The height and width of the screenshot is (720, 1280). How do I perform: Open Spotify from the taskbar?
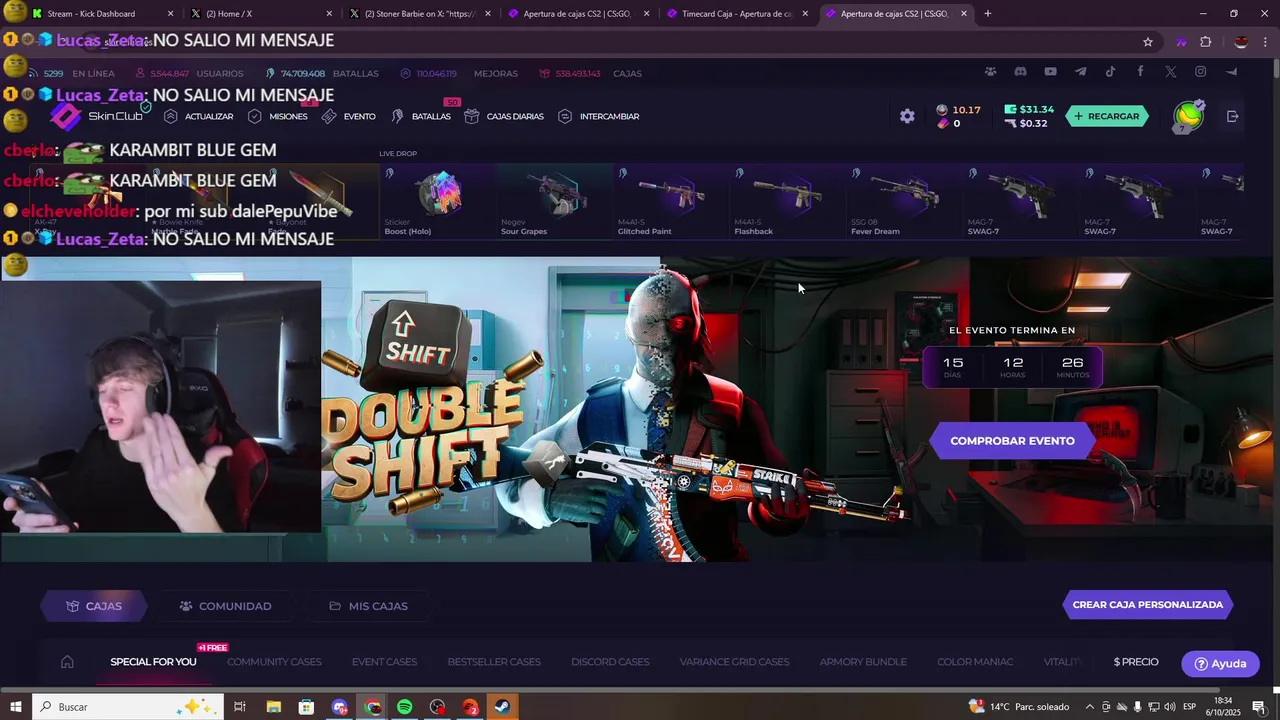405,707
